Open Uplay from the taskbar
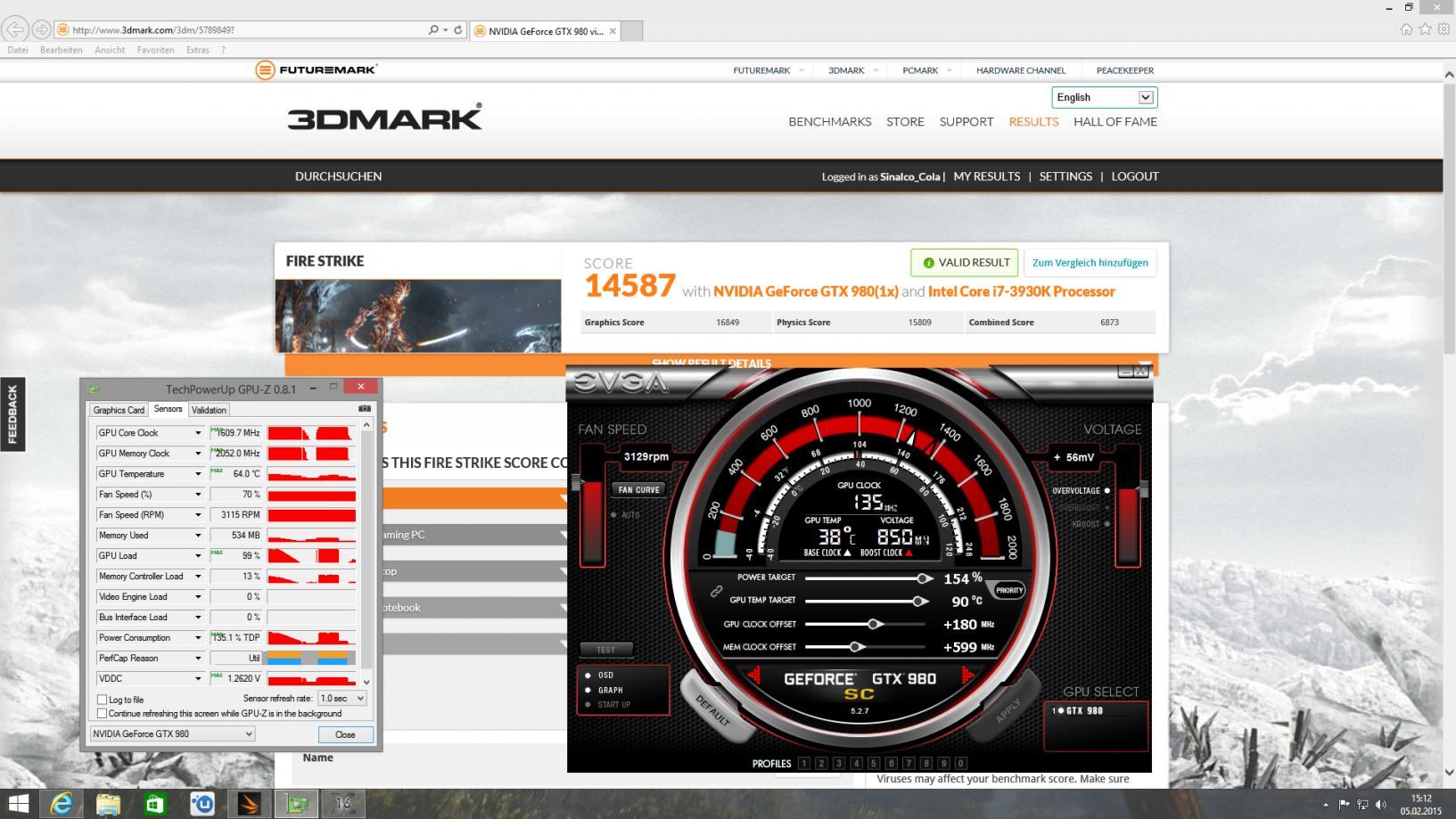This screenshot has width=1456, height=819. click(202, 804)
